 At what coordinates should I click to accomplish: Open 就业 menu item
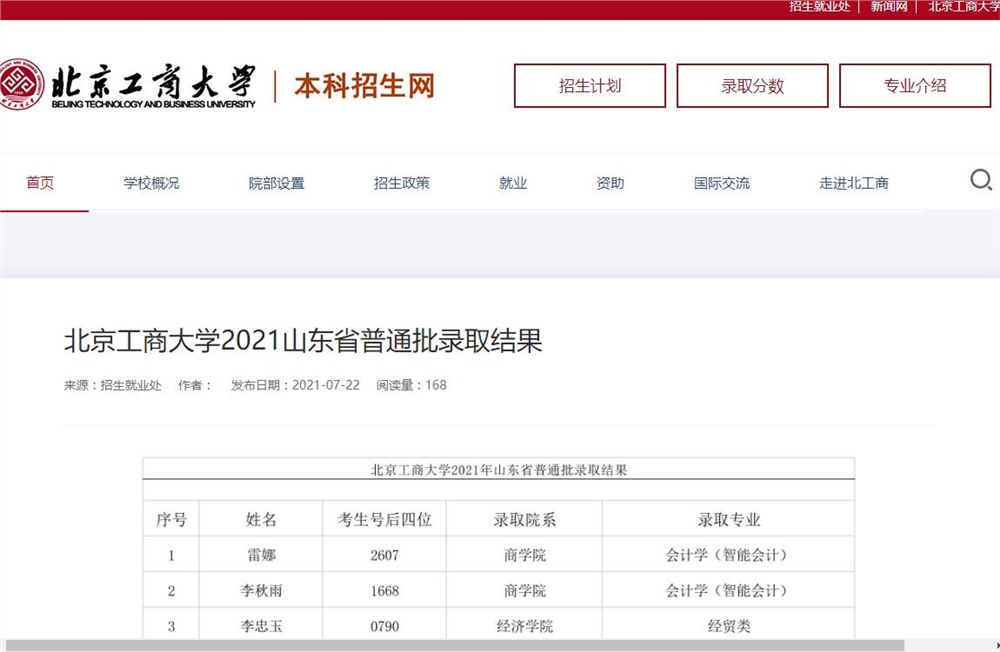[x=513, y=183]
